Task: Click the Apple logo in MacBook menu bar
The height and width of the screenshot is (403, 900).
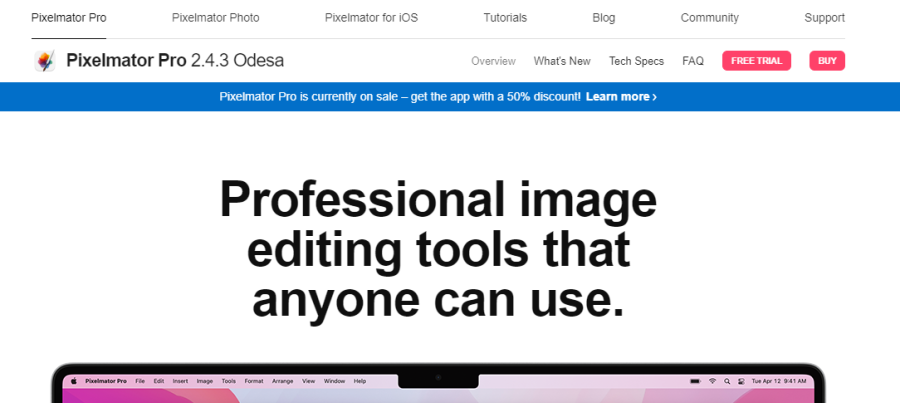Action: pos(73,381)
